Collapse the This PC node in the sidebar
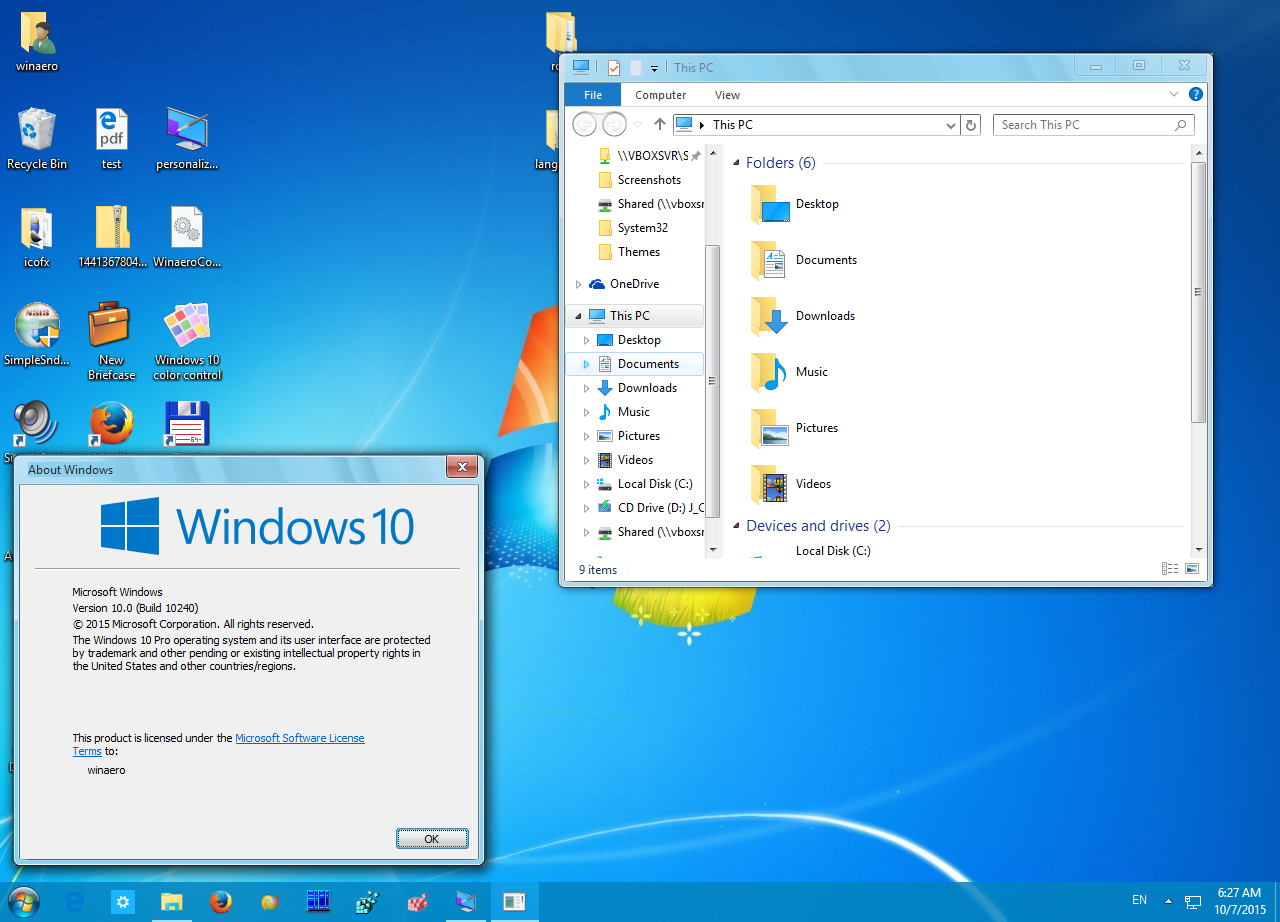1280x922 pixels. 575,315
